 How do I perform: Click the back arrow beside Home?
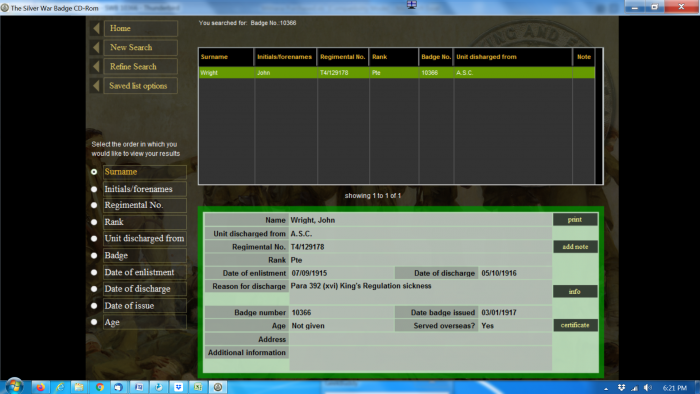point(96,29)
